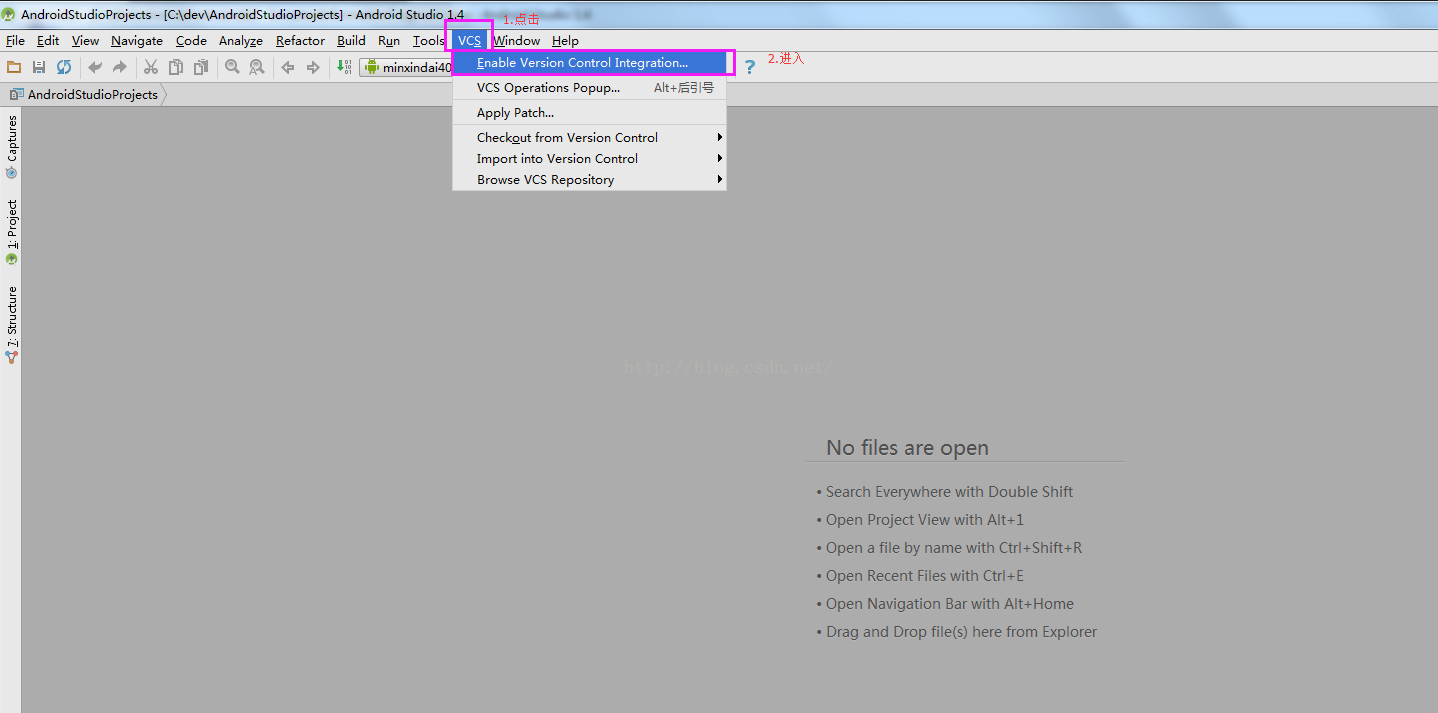Open the File menu

15,41
